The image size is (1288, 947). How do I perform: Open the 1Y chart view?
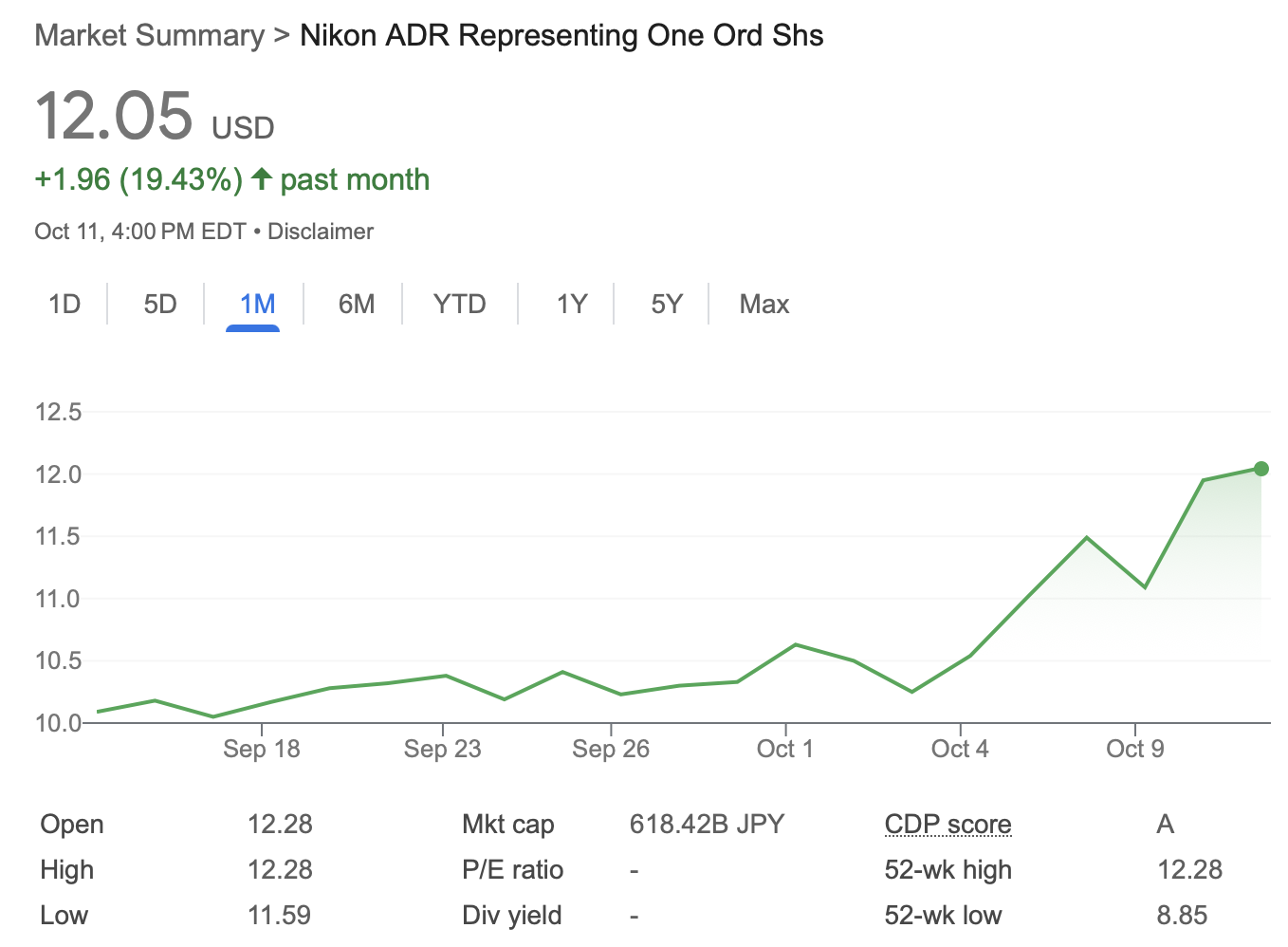[x=571, y=304]
